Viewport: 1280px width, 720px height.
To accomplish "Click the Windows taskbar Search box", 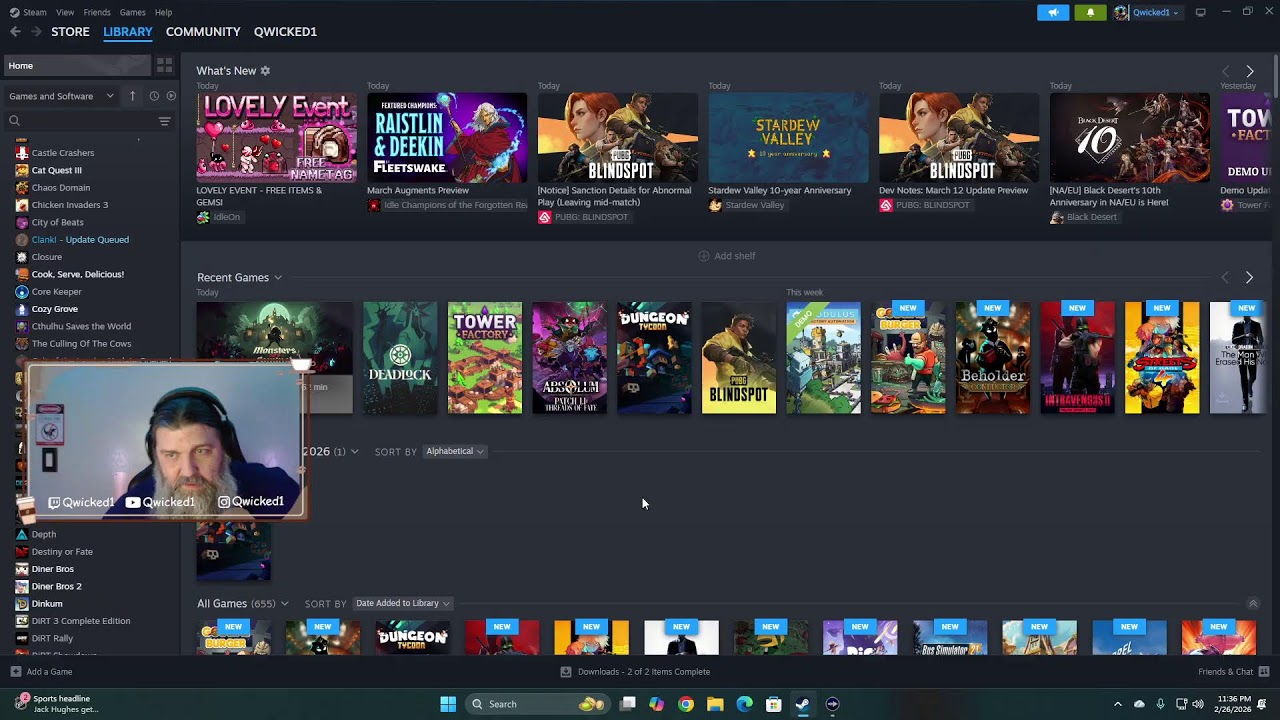I will coord(537,704).
